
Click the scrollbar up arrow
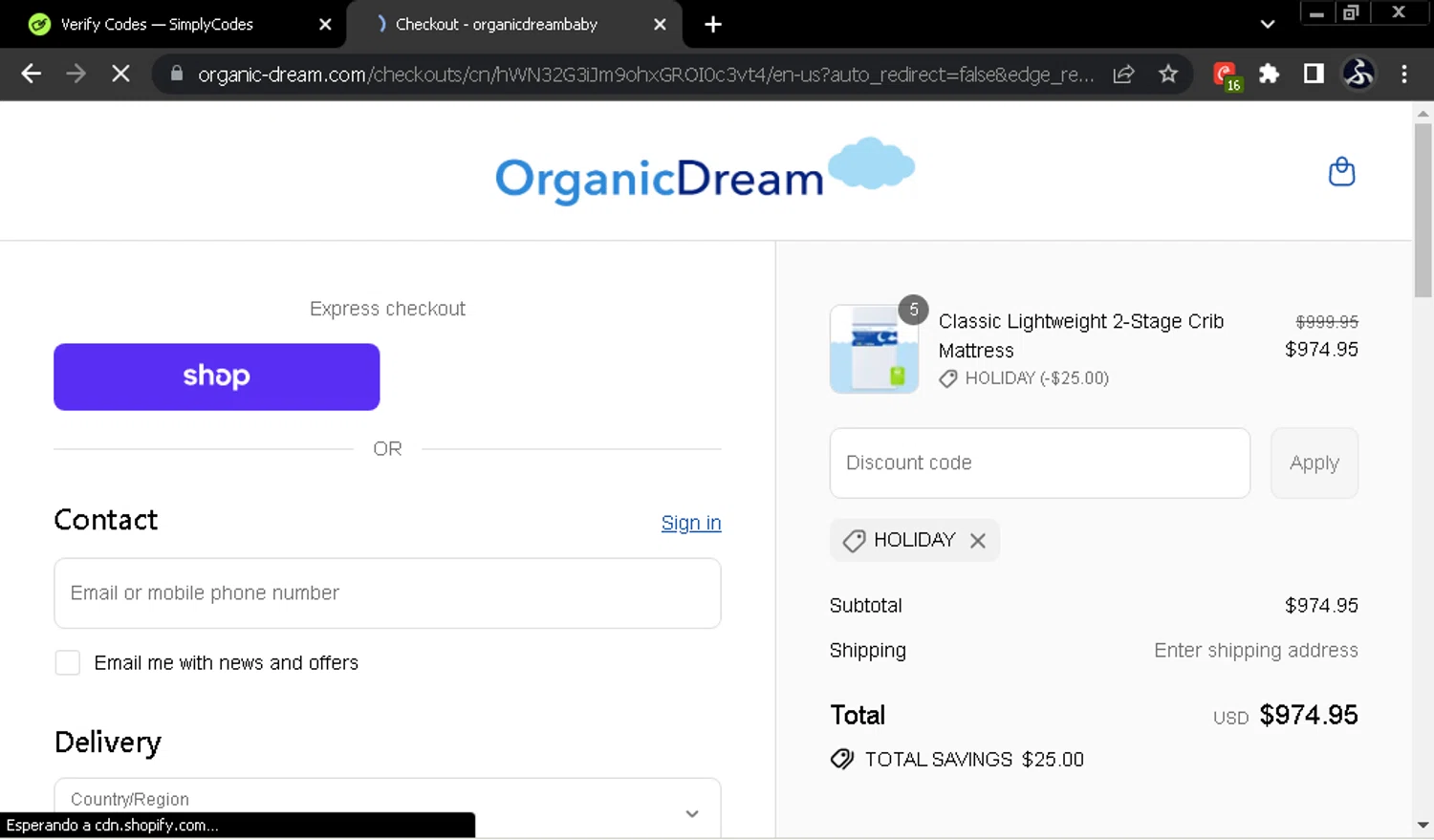coord(1423,114)
